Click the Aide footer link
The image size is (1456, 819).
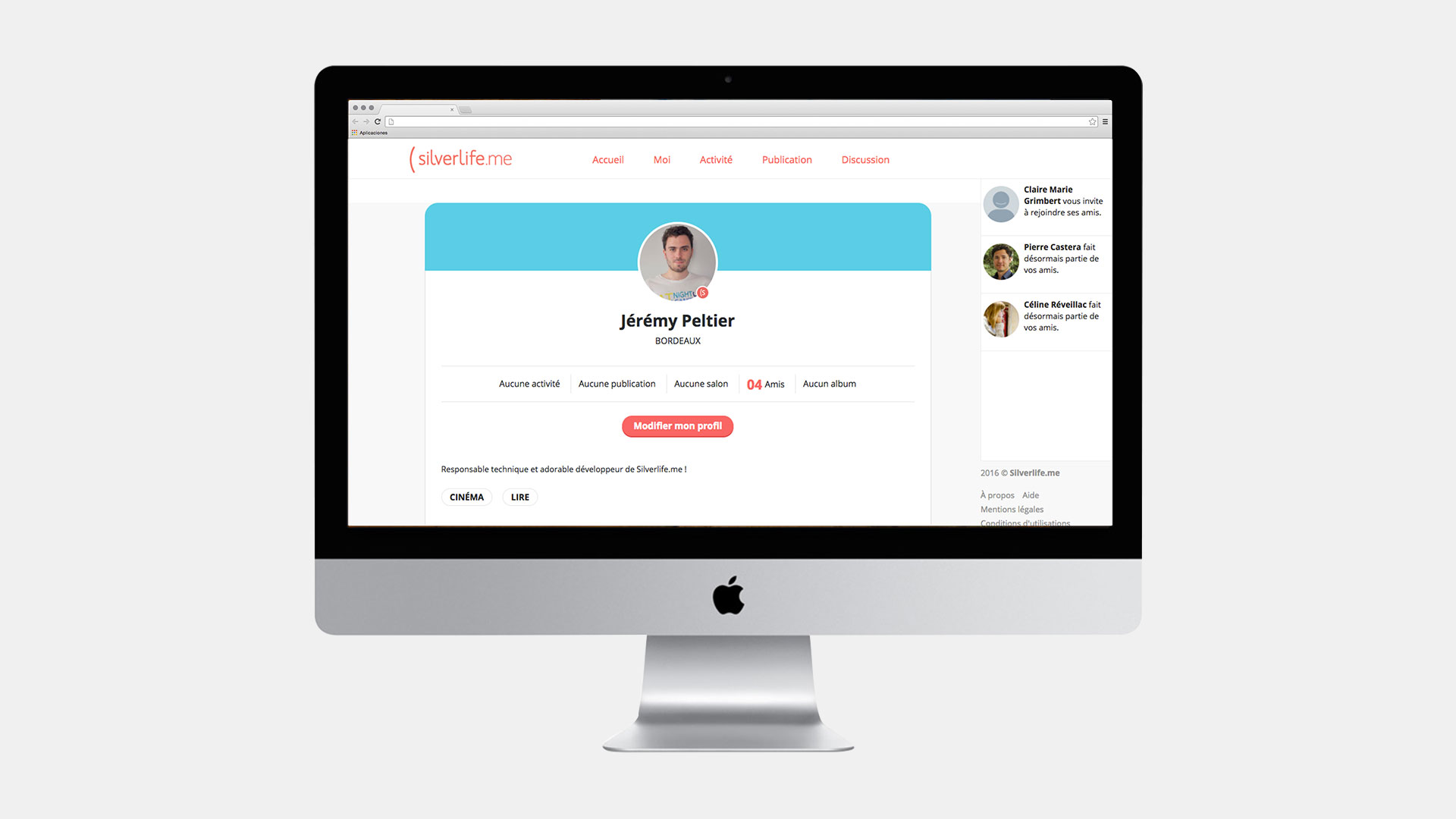pyautogui.click(x=1030, y=495)
